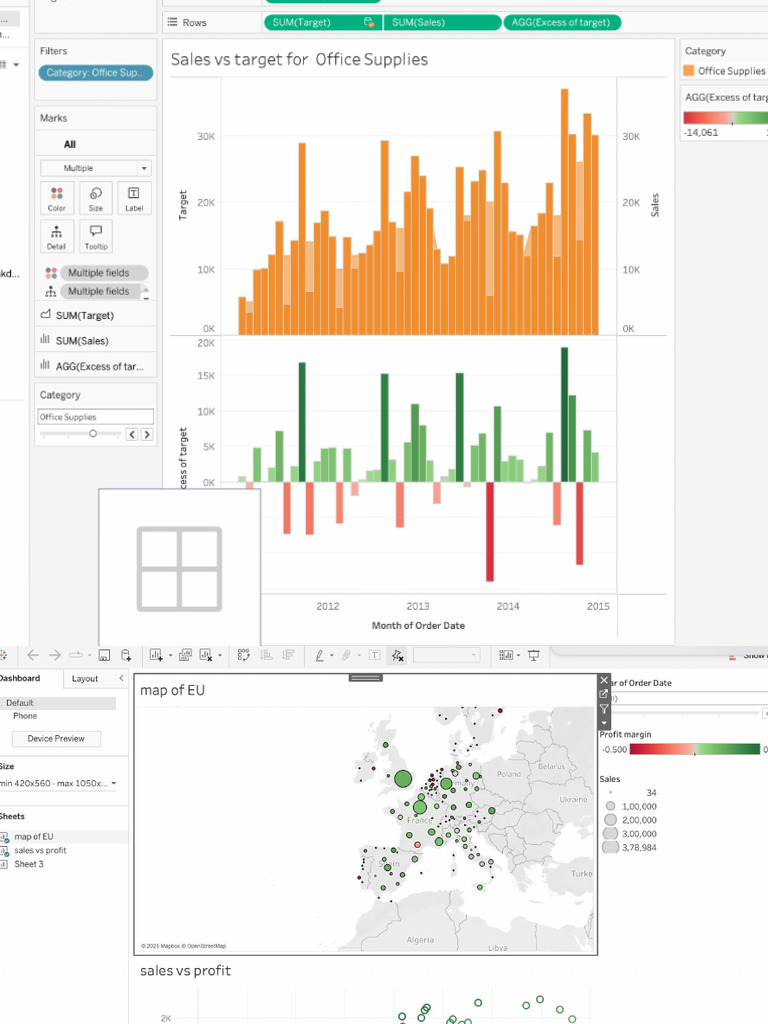Click the map of EU drag handle

(x=366, y=678)
